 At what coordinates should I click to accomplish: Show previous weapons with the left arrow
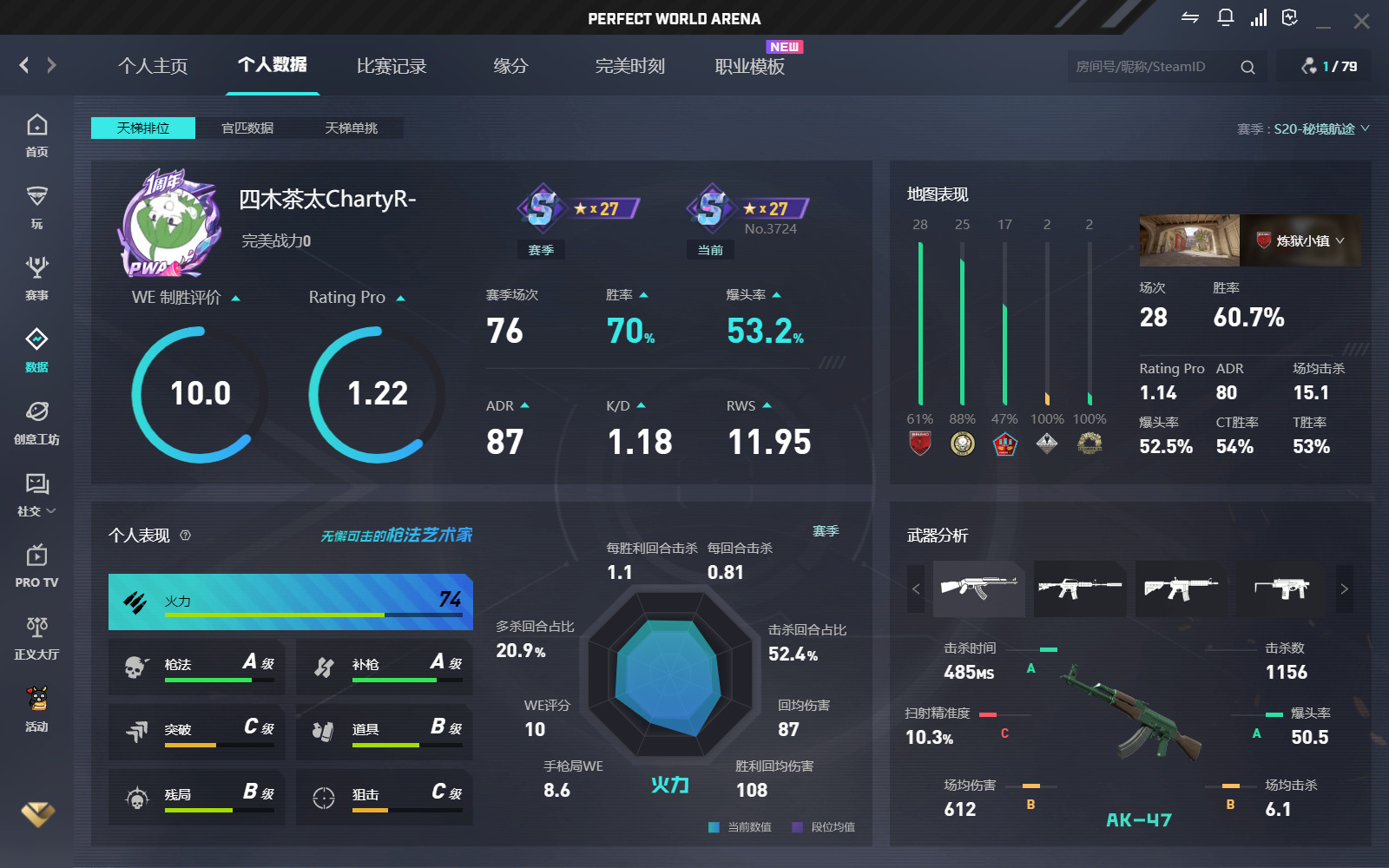tap(916, 589)
